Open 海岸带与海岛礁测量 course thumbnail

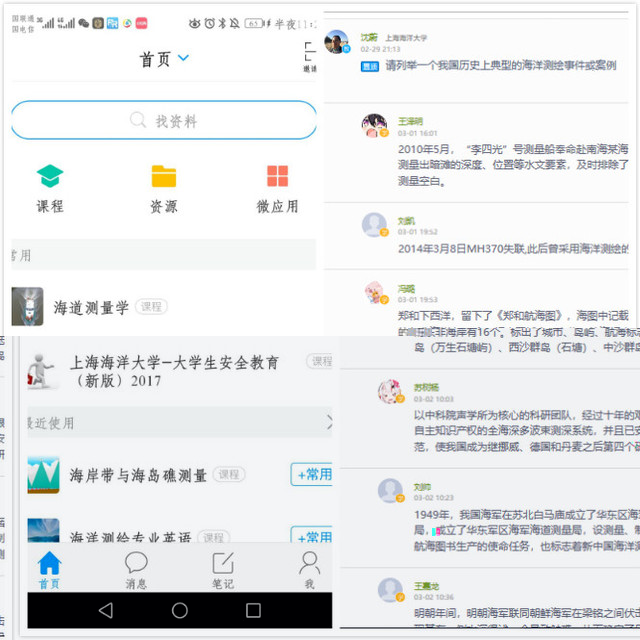click(x=43, y=475)
